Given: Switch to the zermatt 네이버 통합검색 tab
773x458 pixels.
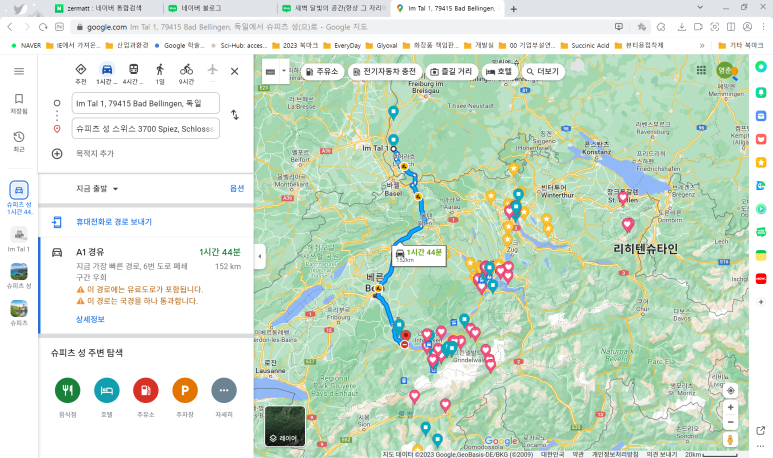Looking at the screenshot, I should (105, 8).
